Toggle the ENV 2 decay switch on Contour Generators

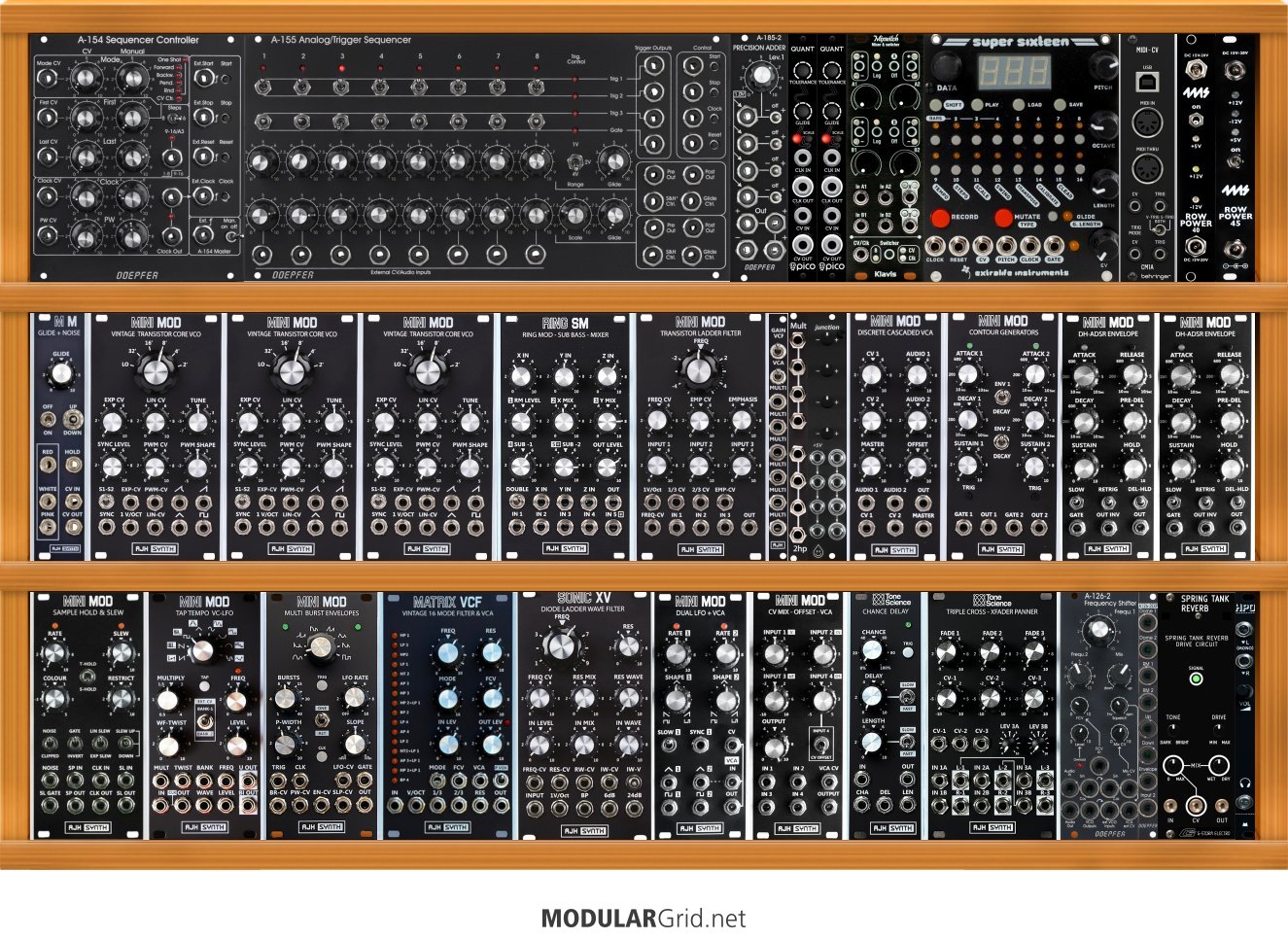coord(1001,442)
